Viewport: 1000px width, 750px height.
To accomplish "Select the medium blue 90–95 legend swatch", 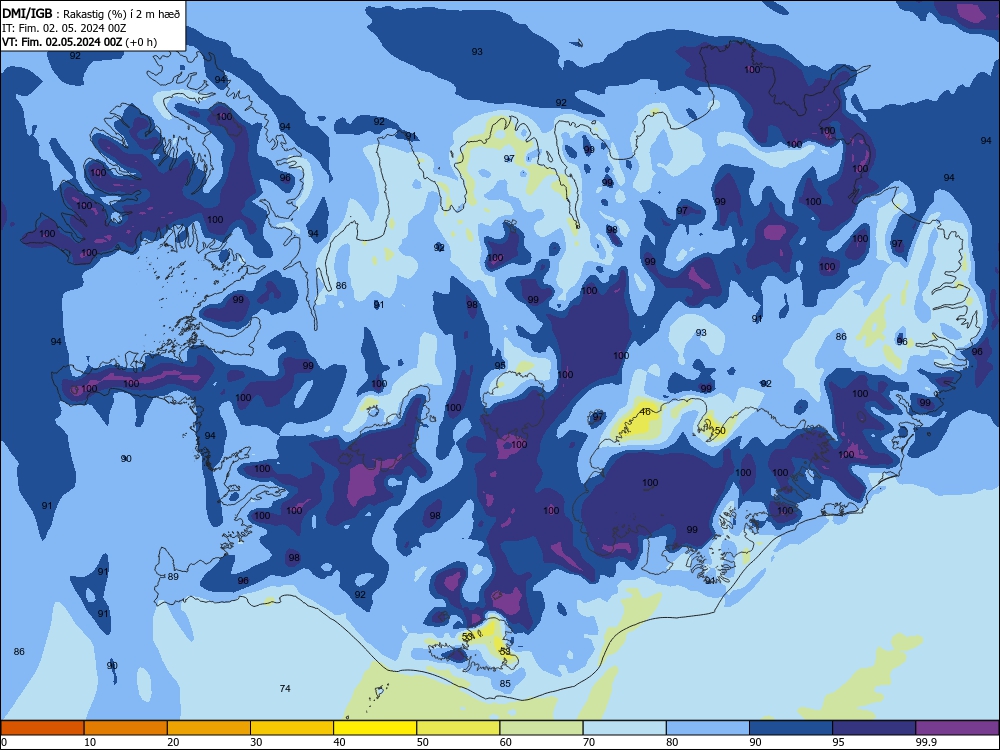I will pos(791,728).
